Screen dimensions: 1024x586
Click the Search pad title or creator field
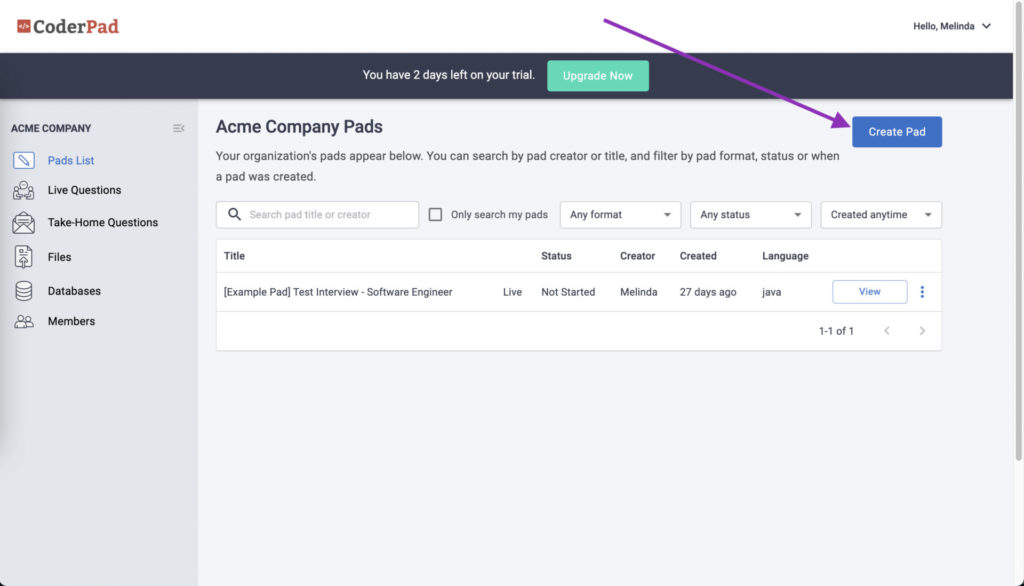pyautogui.click(x=317, y=214)
